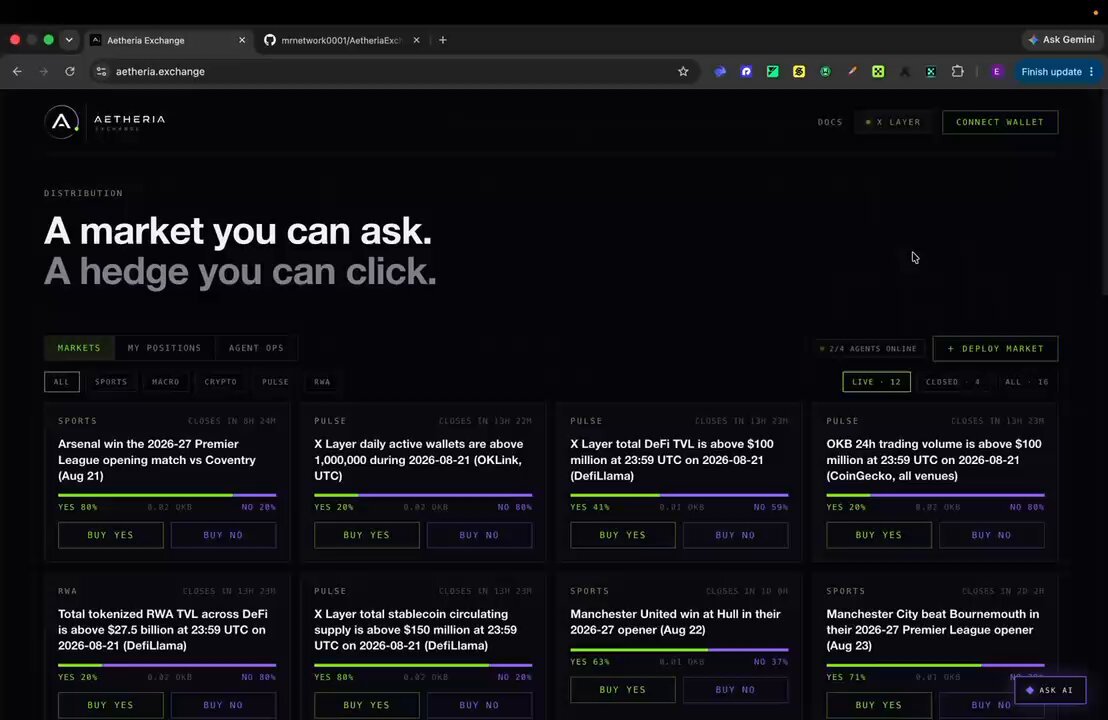Switch filter to CLOSED · 4

coord(953,382)
